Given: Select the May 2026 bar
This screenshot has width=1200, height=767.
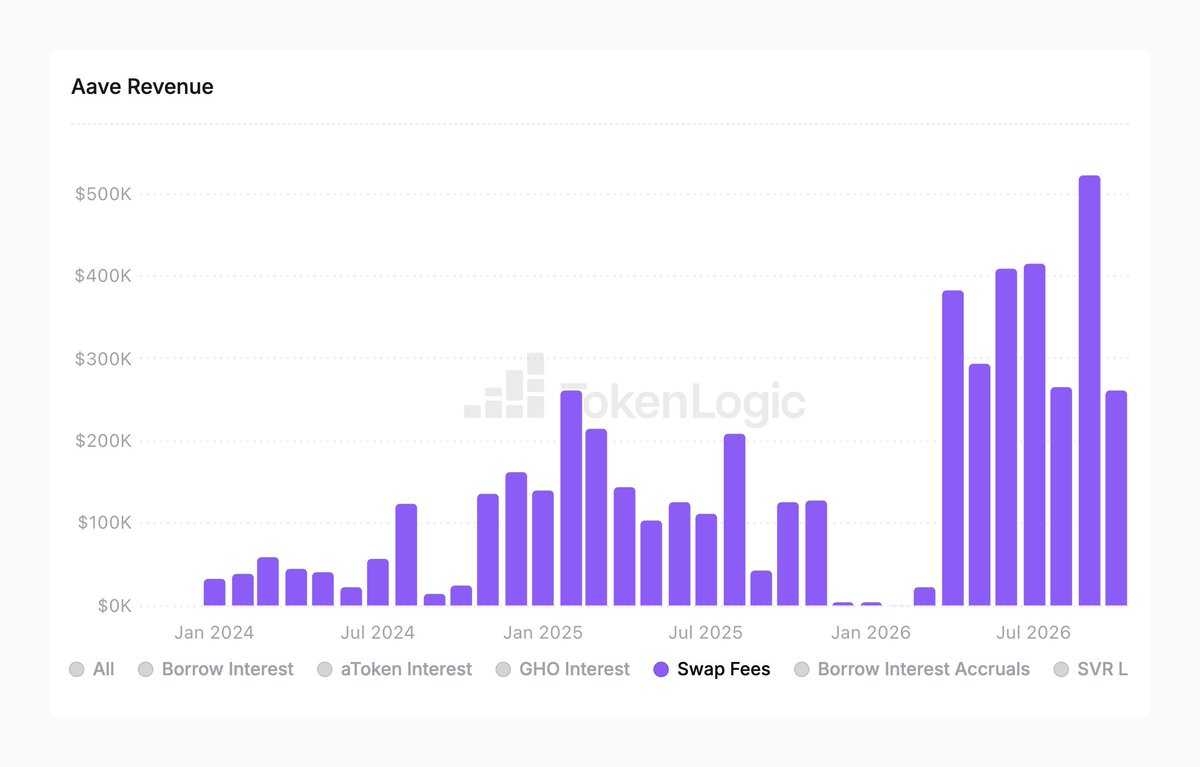Looking at the screenshot, I should point(980,485).
